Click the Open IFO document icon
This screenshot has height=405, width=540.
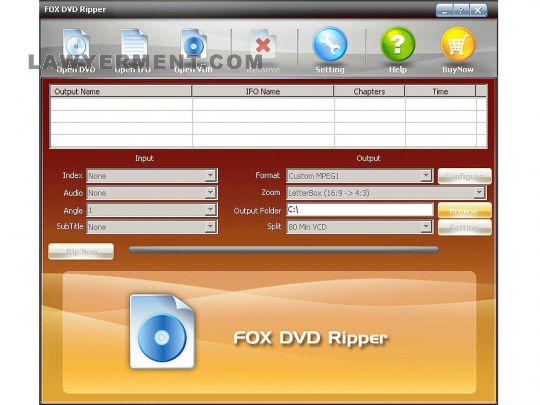click(x=134, y=44)
